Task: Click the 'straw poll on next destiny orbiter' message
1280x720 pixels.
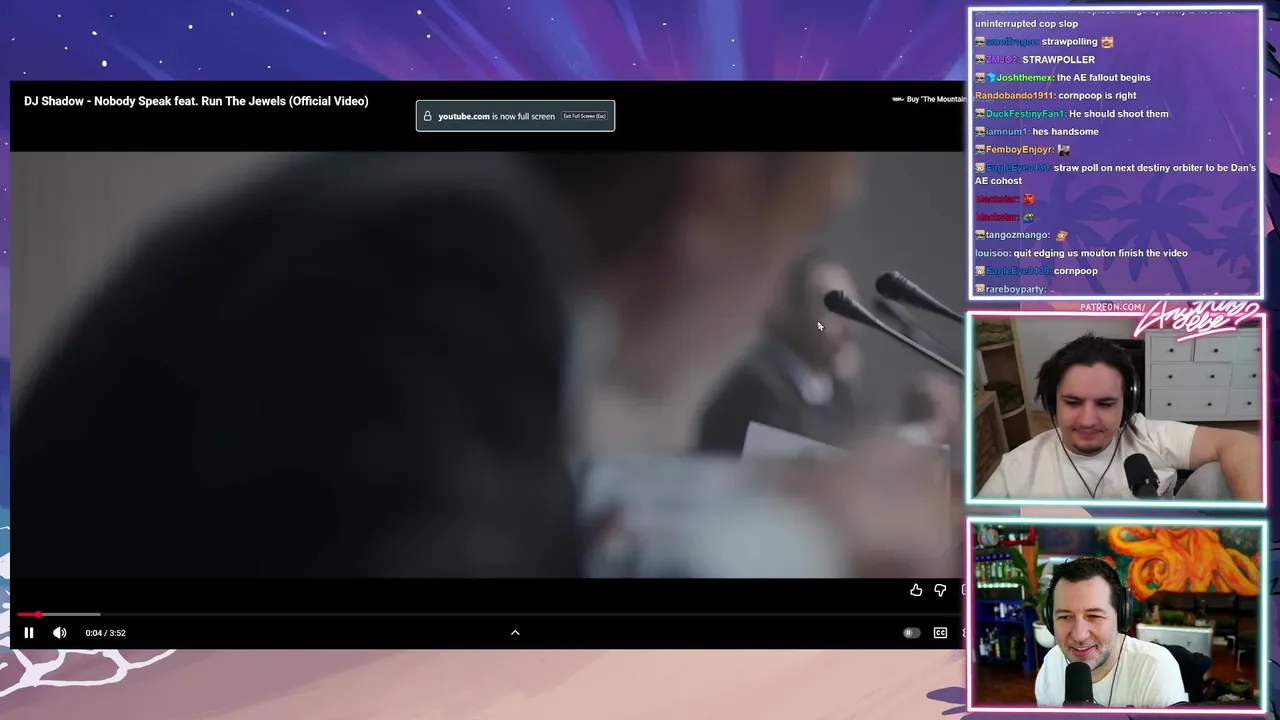Action: tap(1115, 174)
